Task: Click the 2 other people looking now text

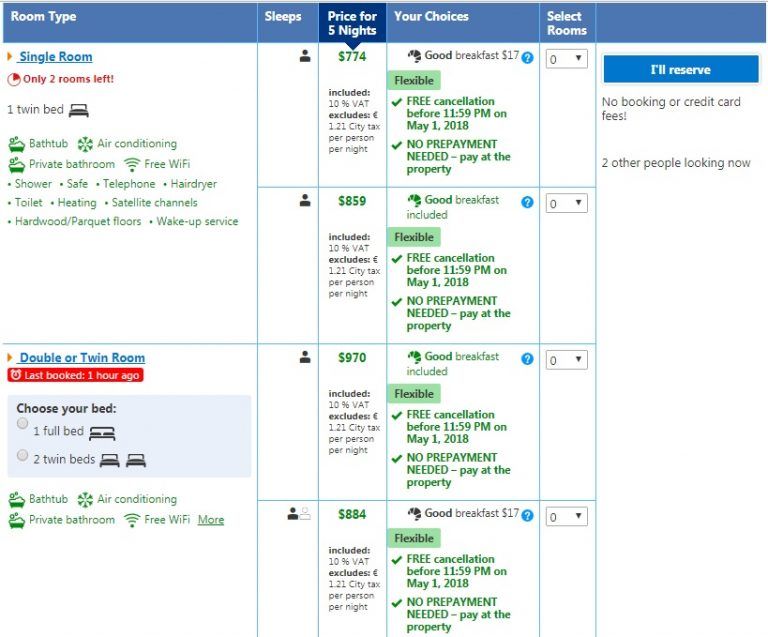Action: pos(676,163)
